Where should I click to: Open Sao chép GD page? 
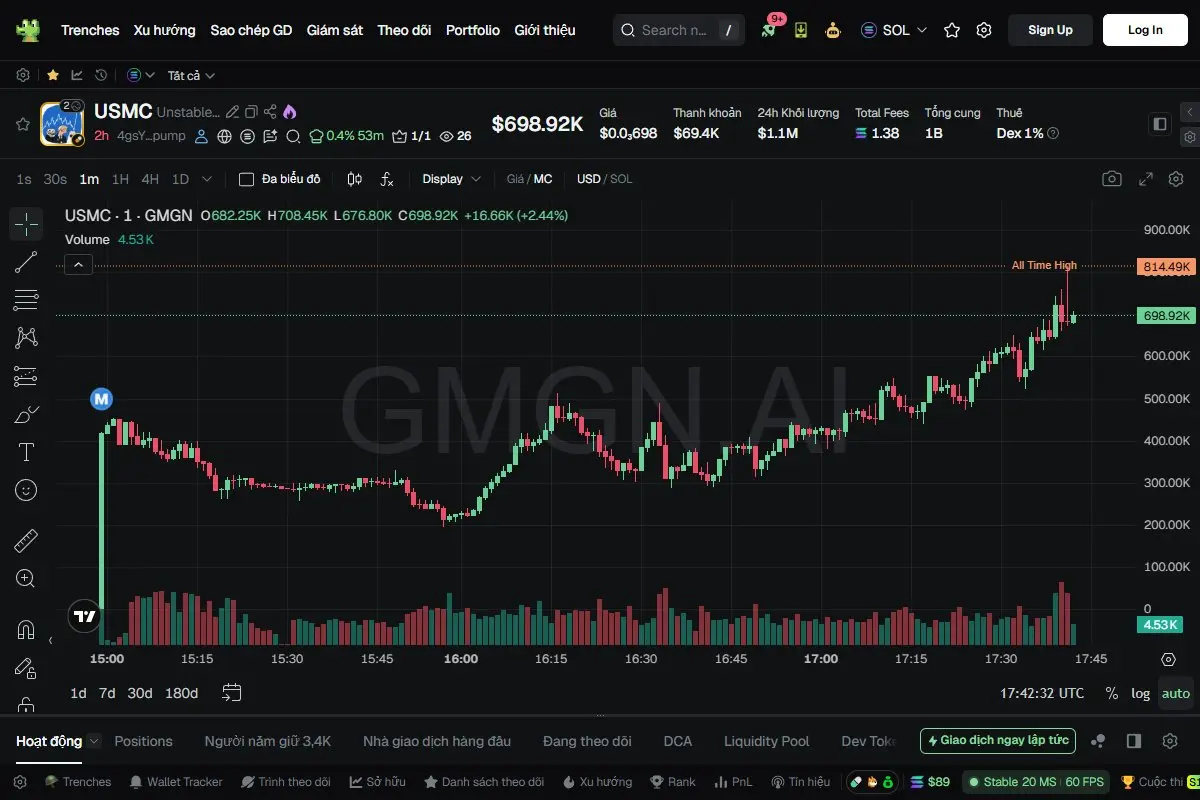251,30
